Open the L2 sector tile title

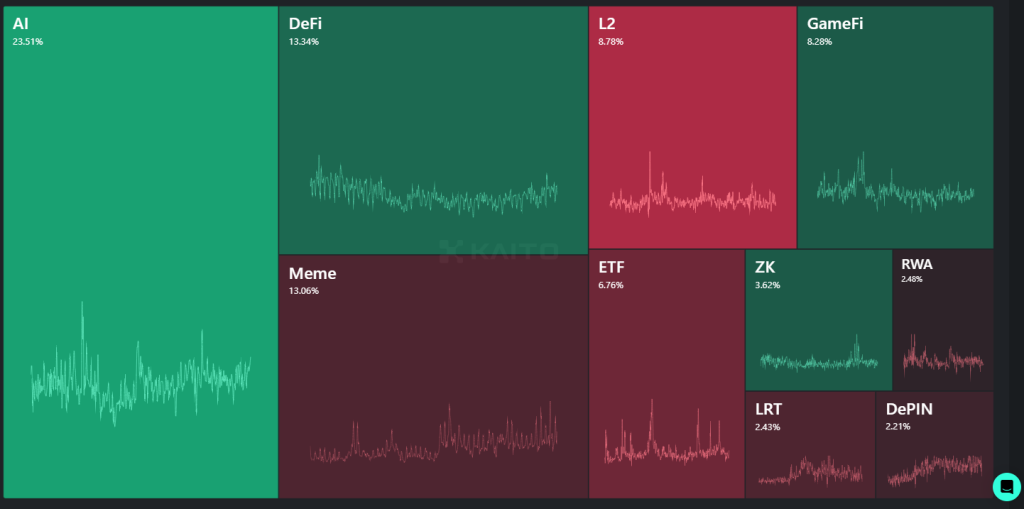pos(607,23)
